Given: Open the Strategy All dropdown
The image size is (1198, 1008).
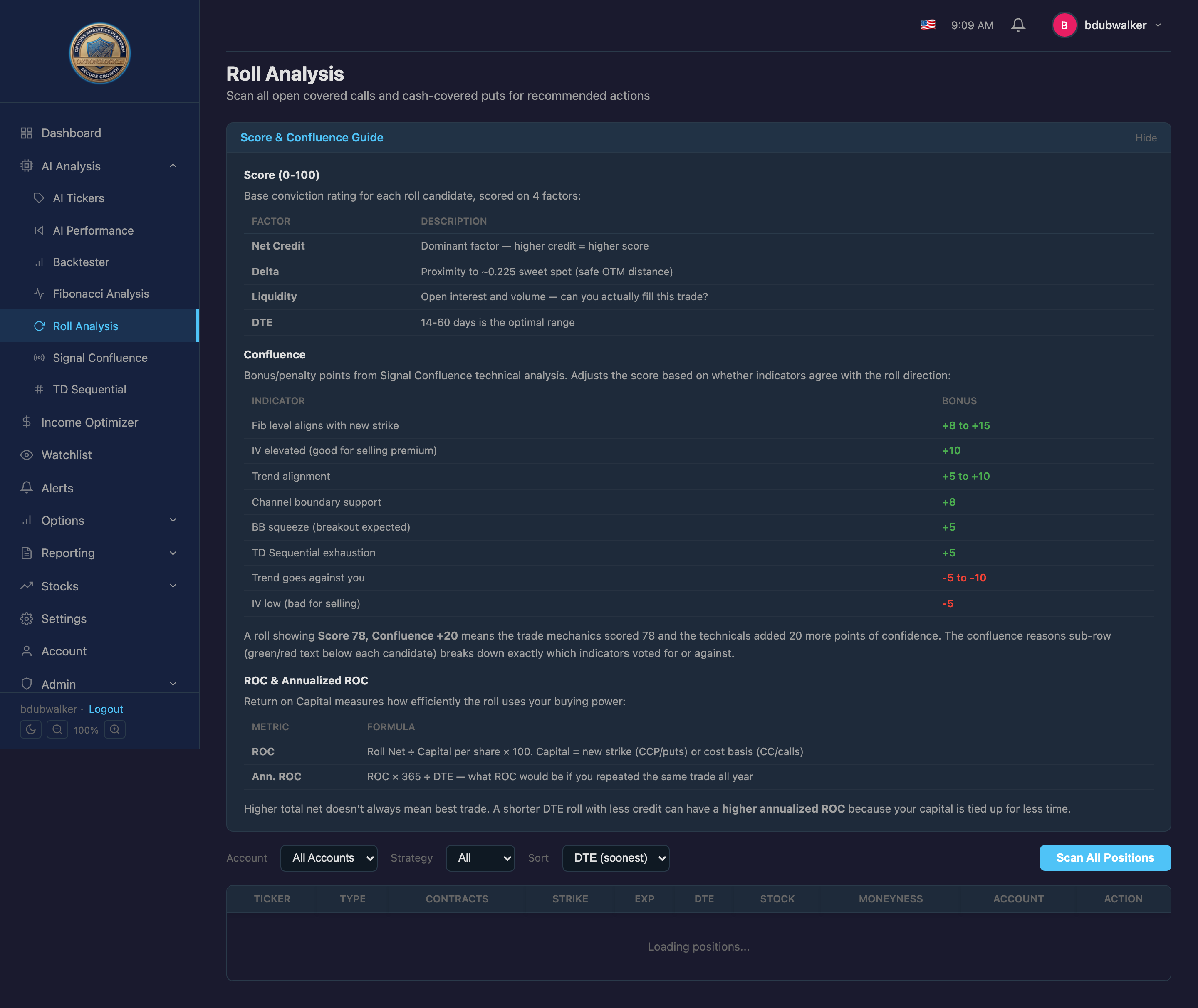Looking at the screenshot, I should click(480, 858).
